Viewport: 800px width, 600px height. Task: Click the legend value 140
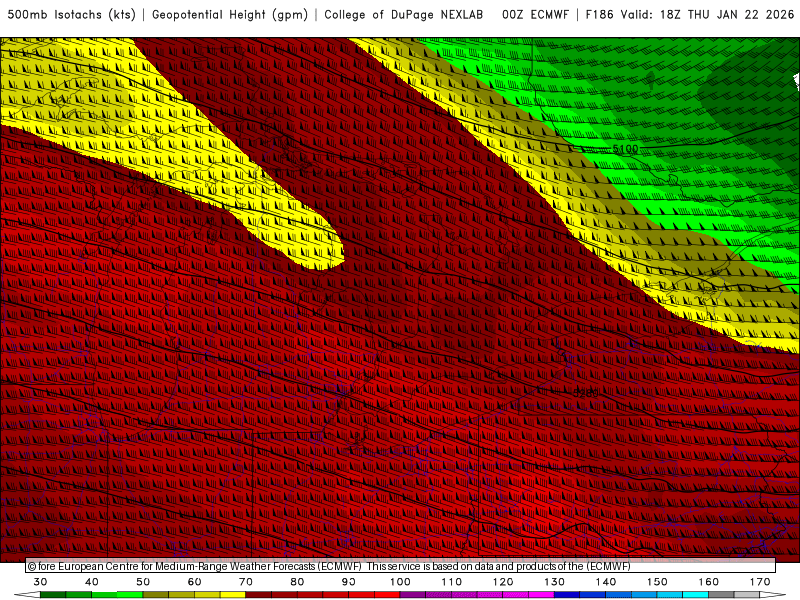(606, 582)
